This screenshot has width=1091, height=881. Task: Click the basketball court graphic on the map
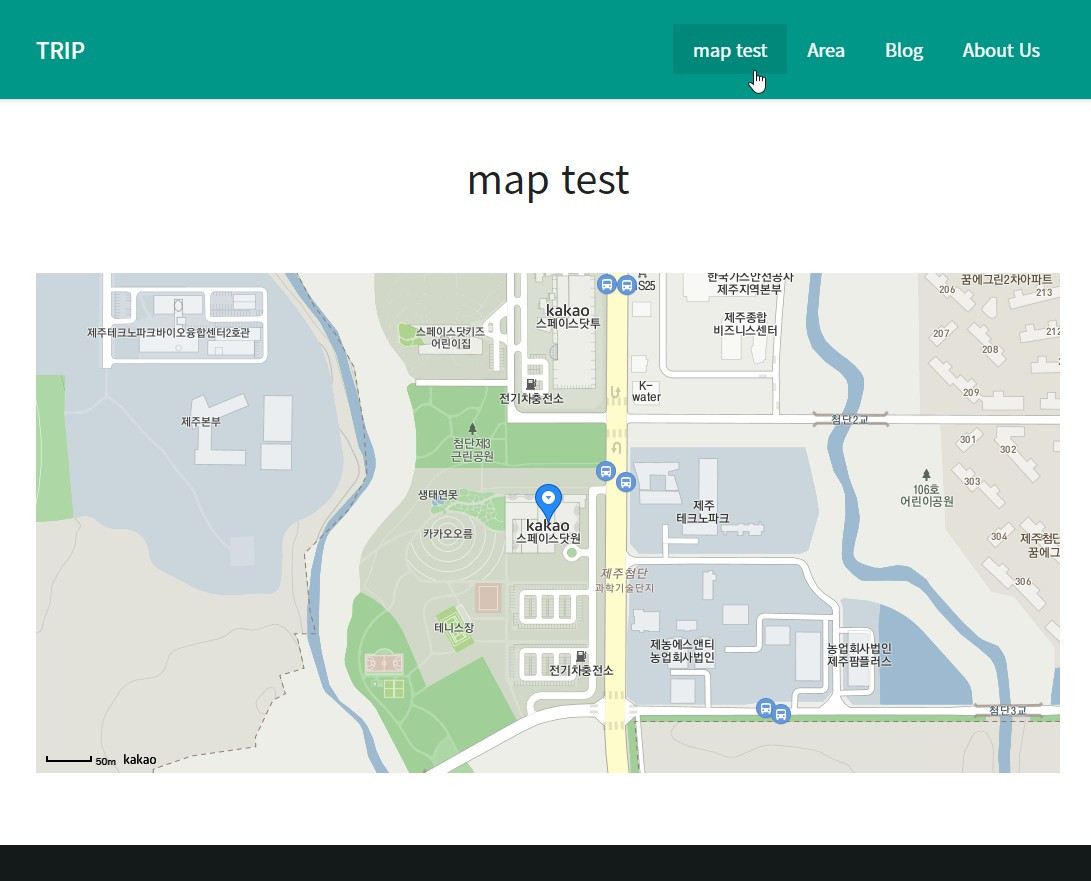tap(383, 663)
